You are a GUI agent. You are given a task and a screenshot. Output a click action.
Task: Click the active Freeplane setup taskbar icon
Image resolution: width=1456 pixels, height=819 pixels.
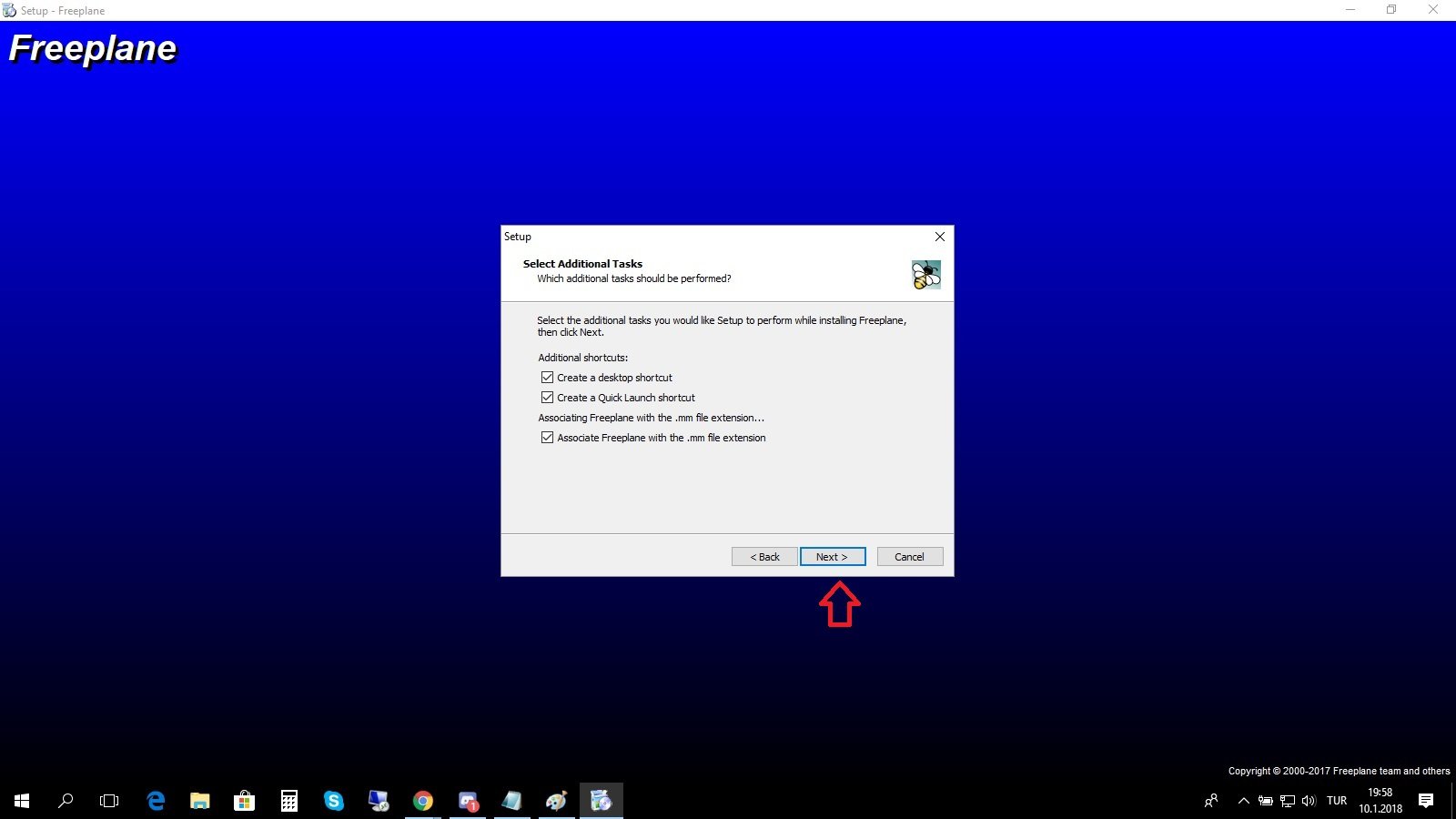602,801
